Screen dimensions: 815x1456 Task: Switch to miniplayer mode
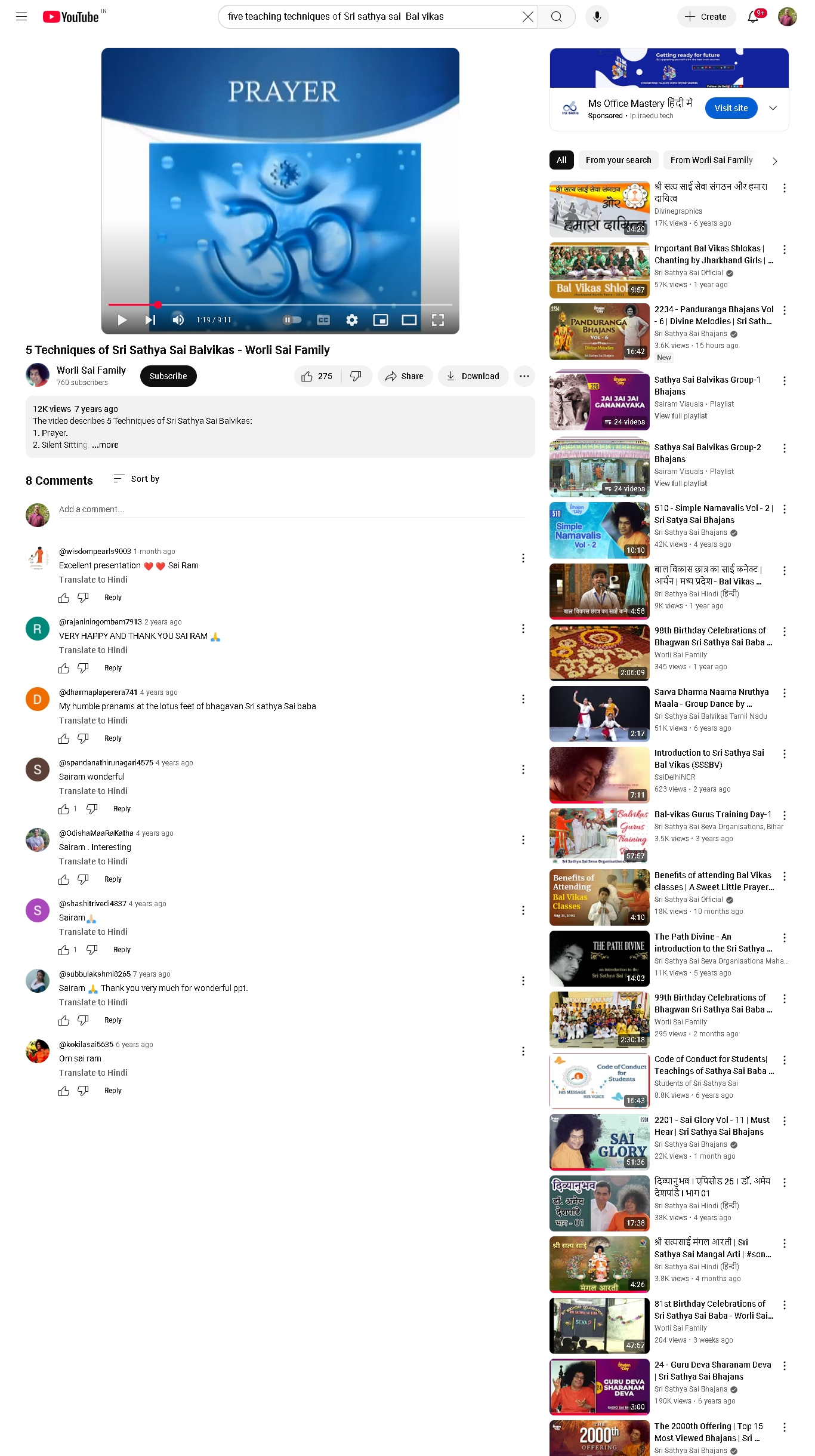(x=381, y=320)
